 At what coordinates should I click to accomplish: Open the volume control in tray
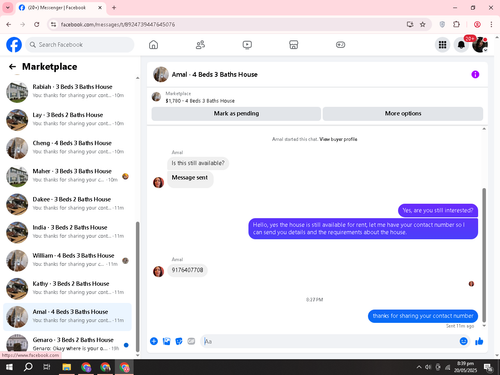click(x=428, y=367)
